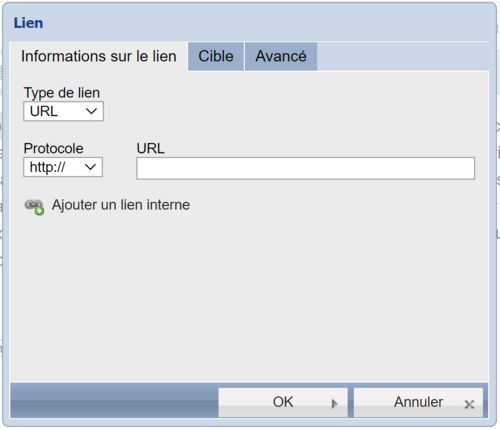This screenshot has height=429, width=500.
Task: Click the URL label above the field
Action: click(x=150, y=148)
